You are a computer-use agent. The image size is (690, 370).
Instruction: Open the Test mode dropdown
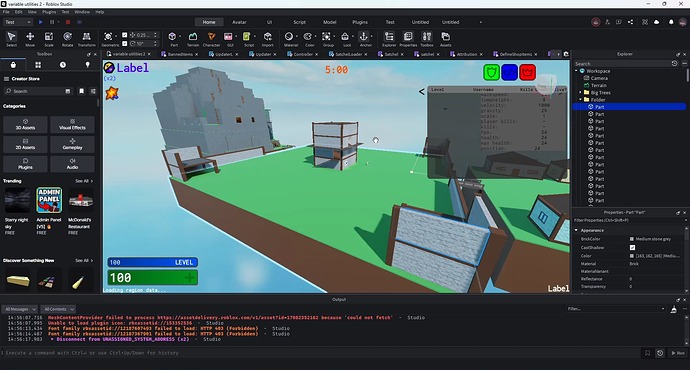18,22
